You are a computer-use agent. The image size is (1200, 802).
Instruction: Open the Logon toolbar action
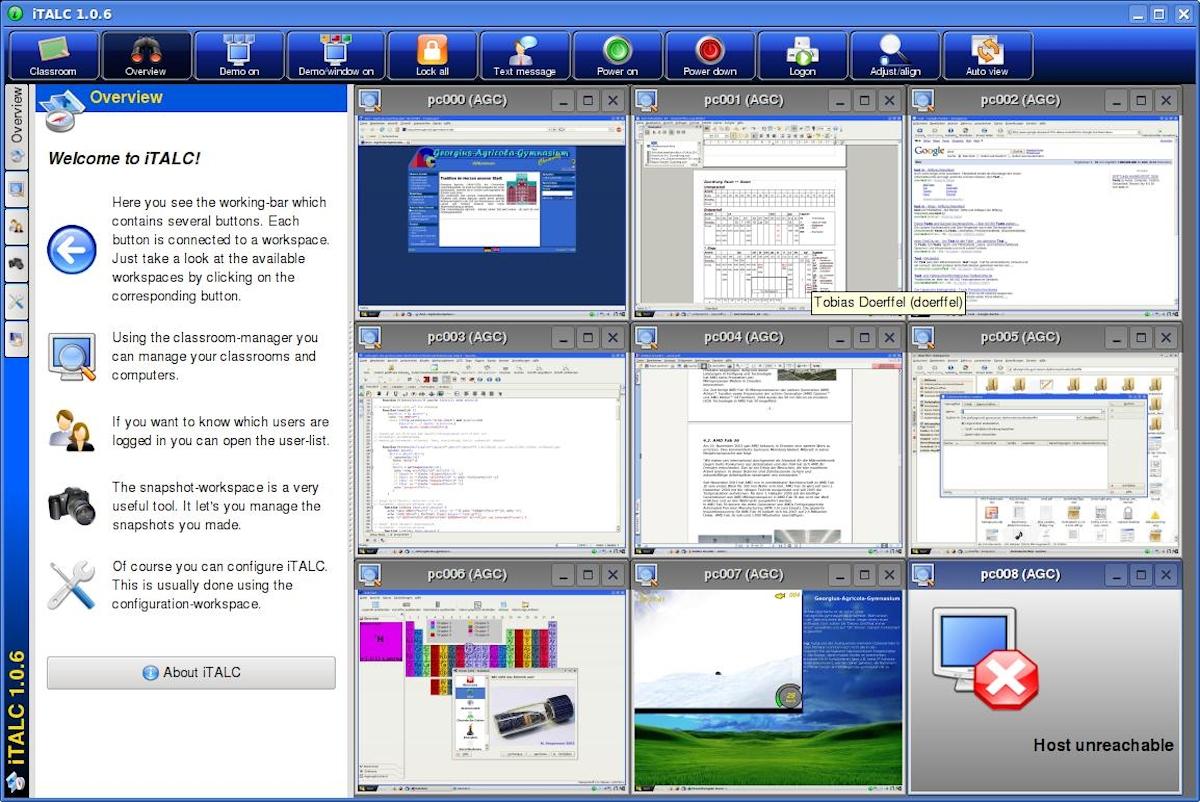tap(802, 56)
